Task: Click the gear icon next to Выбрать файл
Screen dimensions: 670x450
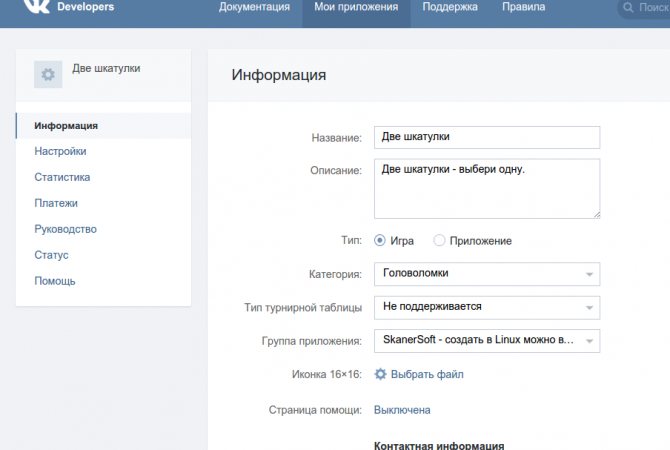Action: [x=380, y=374]
